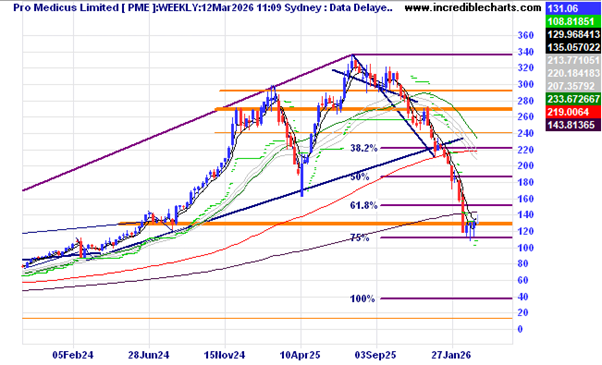Click the 260 price axis label
The height and width of the screenshot is (365, 602).
[526, 117]
